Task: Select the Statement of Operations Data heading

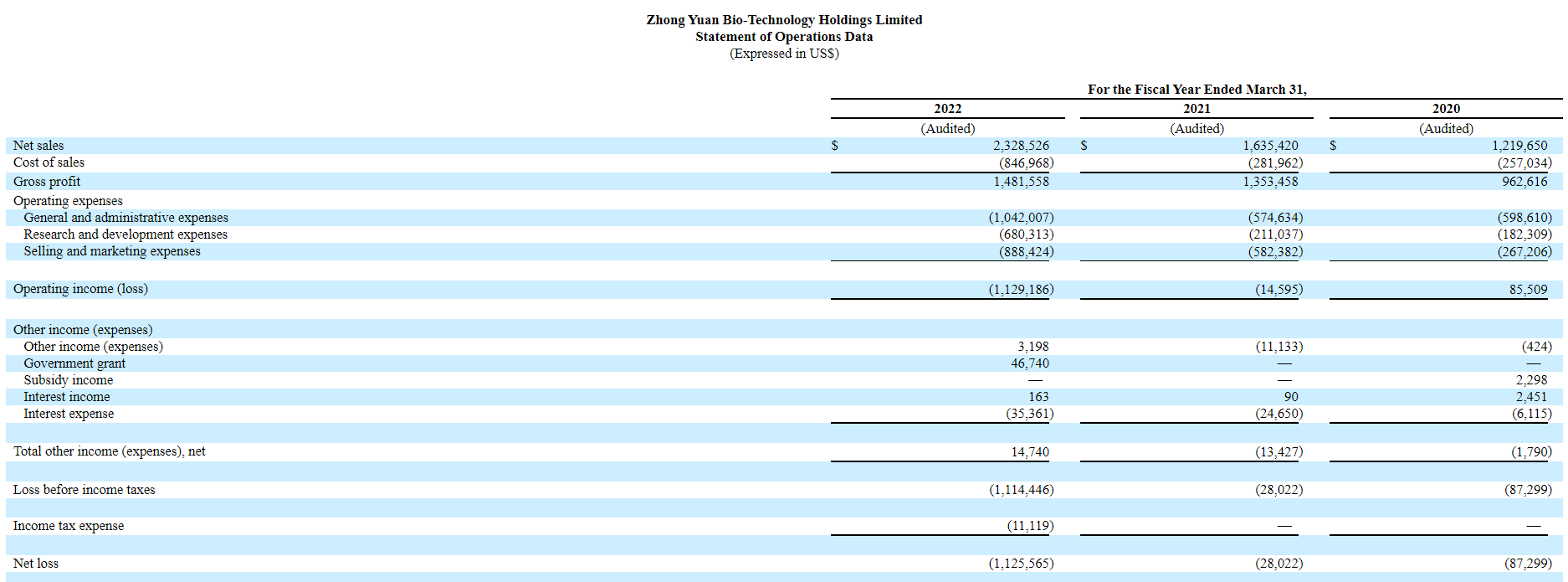Action: (x=784, y=37)
